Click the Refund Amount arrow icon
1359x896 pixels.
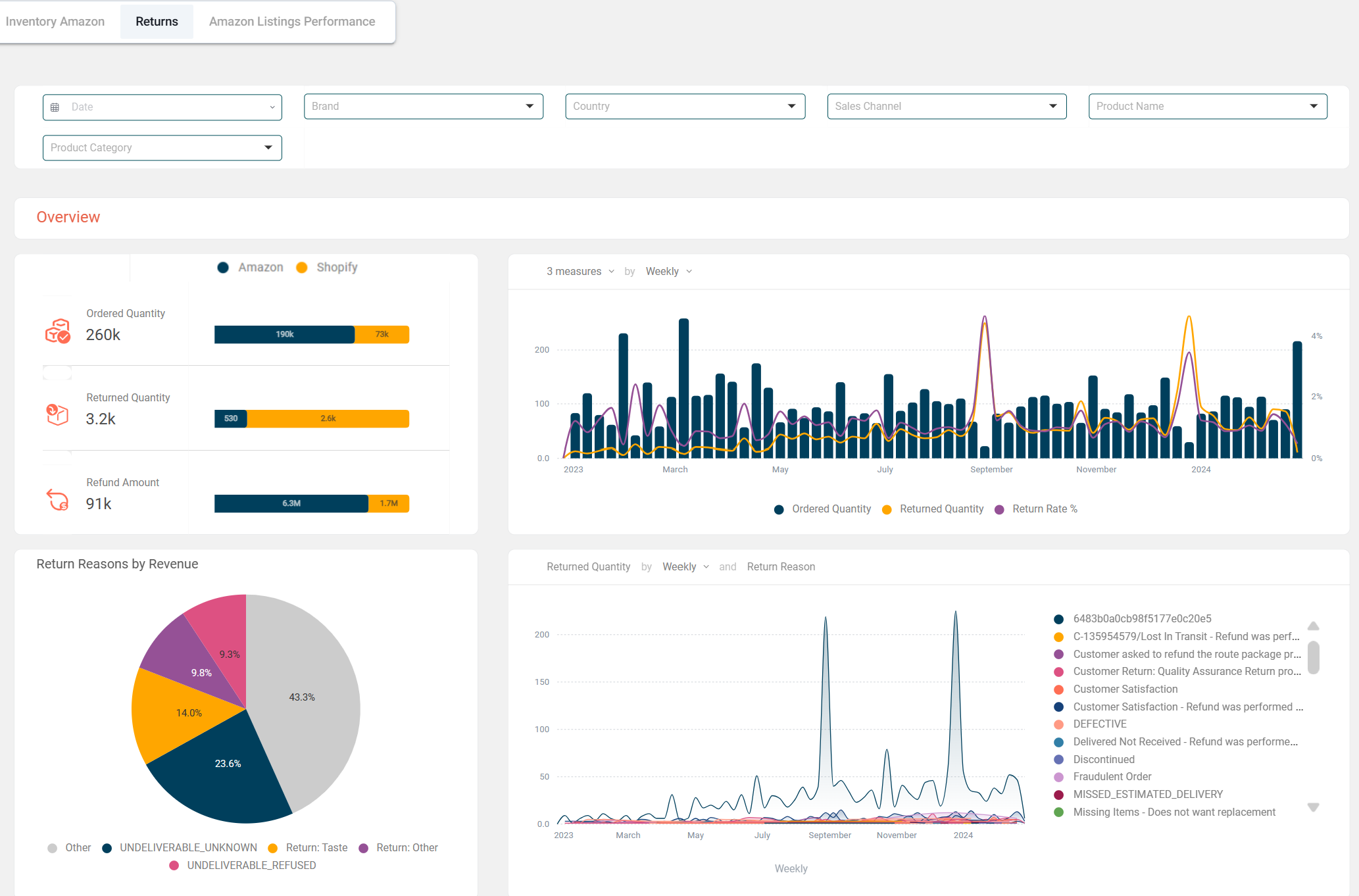tap(58, 500)
